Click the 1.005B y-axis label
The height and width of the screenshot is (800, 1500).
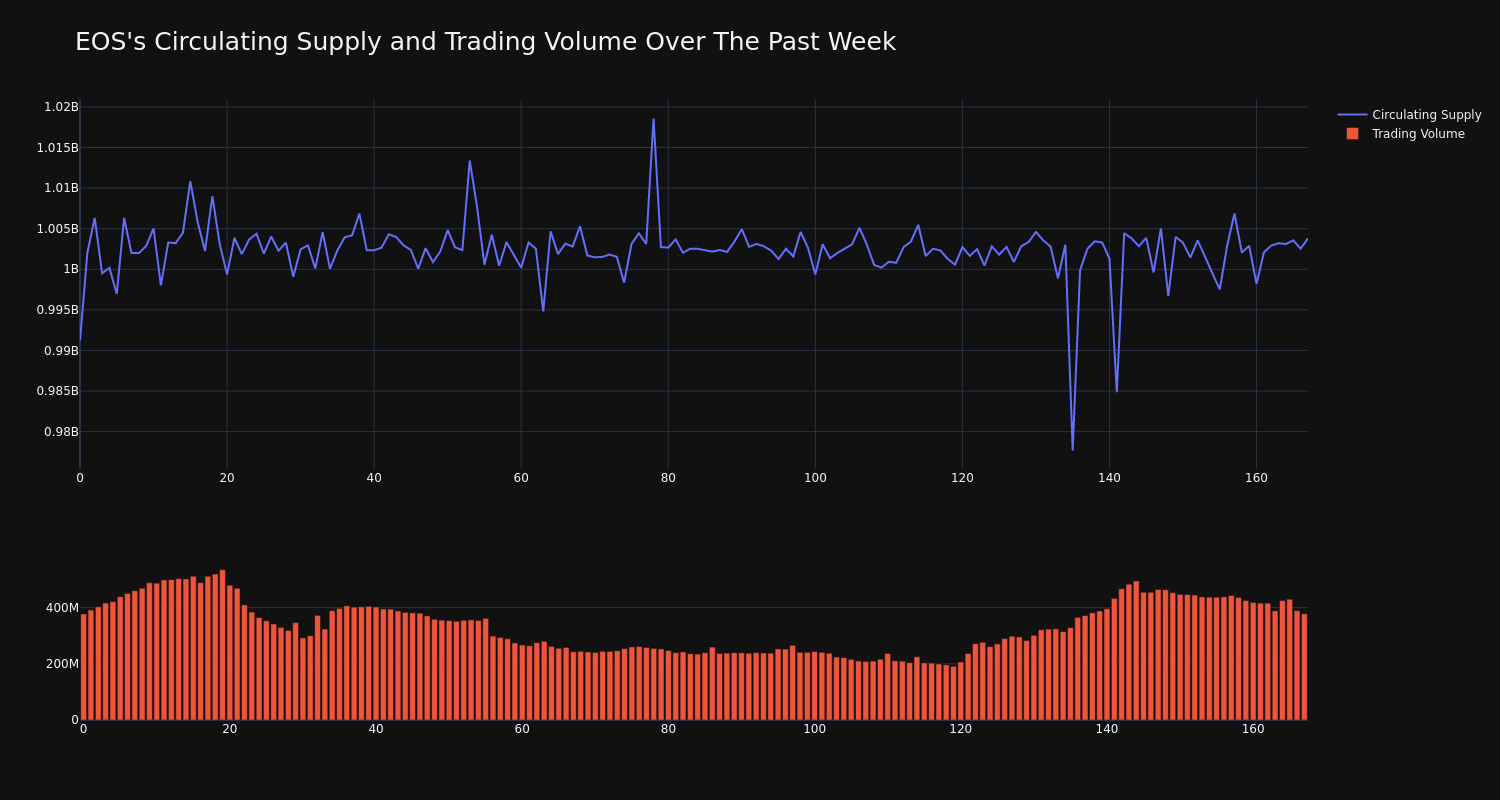57,229
